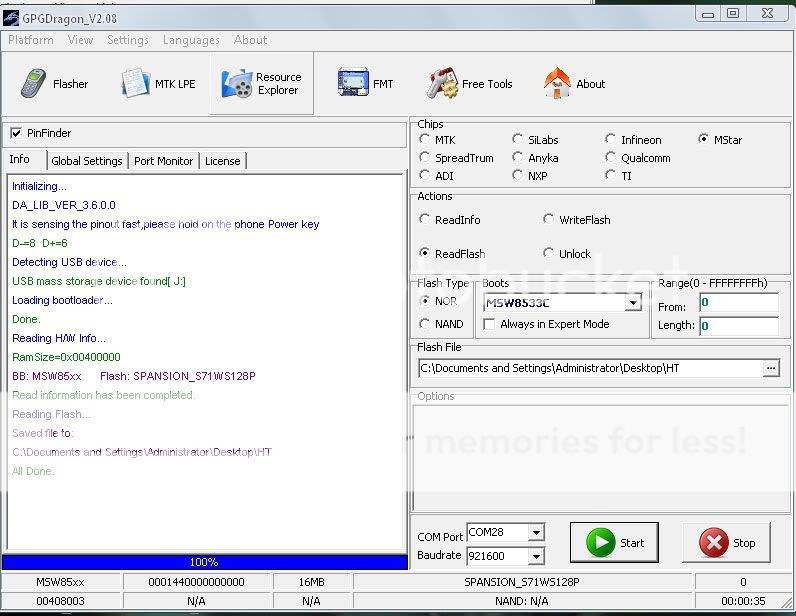
Task: Open the COM Port dropdown
Action: 536,533
